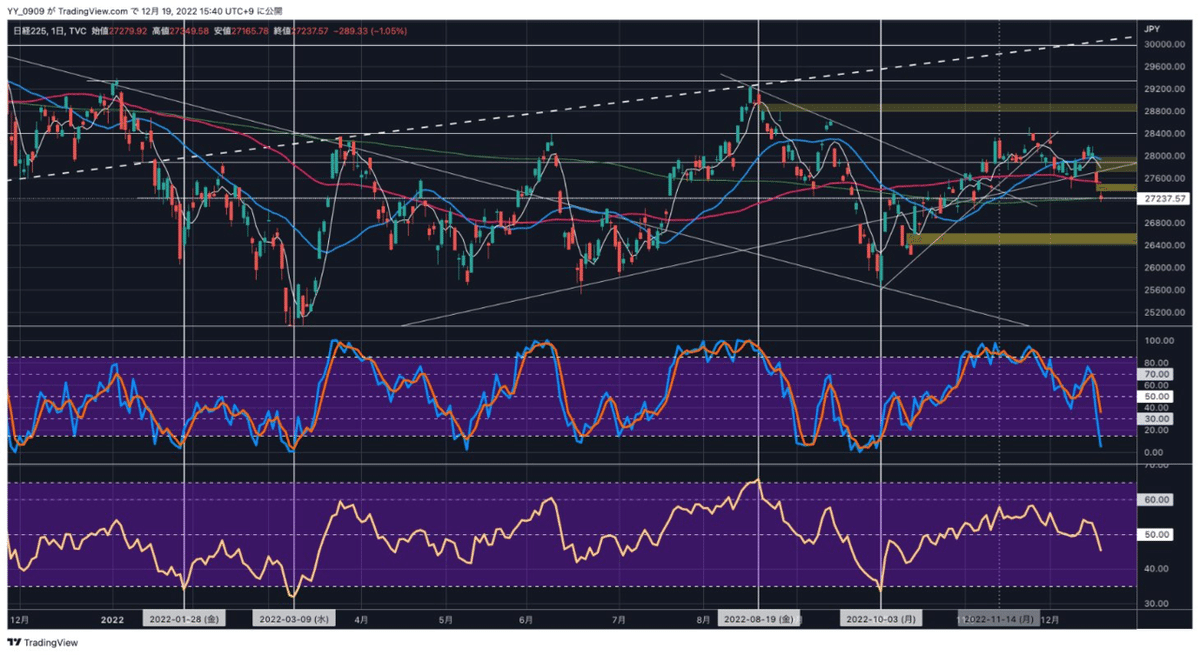This screenshot has width=1200, height=655.
Task: Select the 2022-01-28 (金) date marker
Action: pos(185,619)
